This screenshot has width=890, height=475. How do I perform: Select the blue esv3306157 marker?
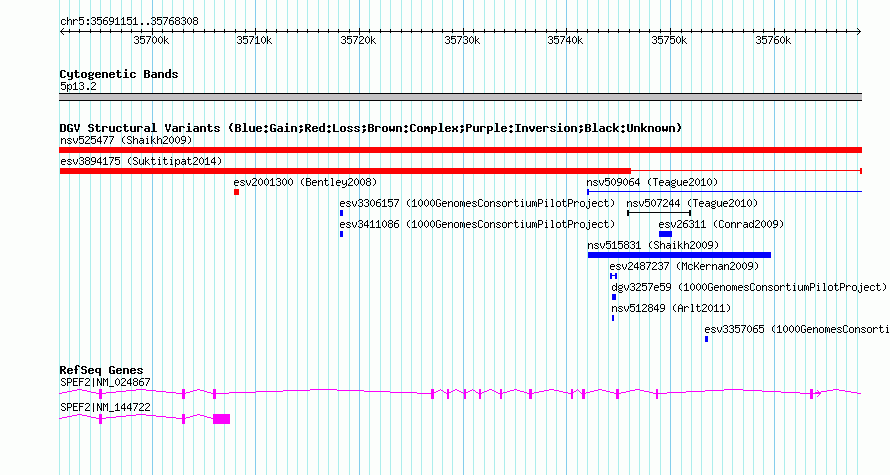click(341, 213)
